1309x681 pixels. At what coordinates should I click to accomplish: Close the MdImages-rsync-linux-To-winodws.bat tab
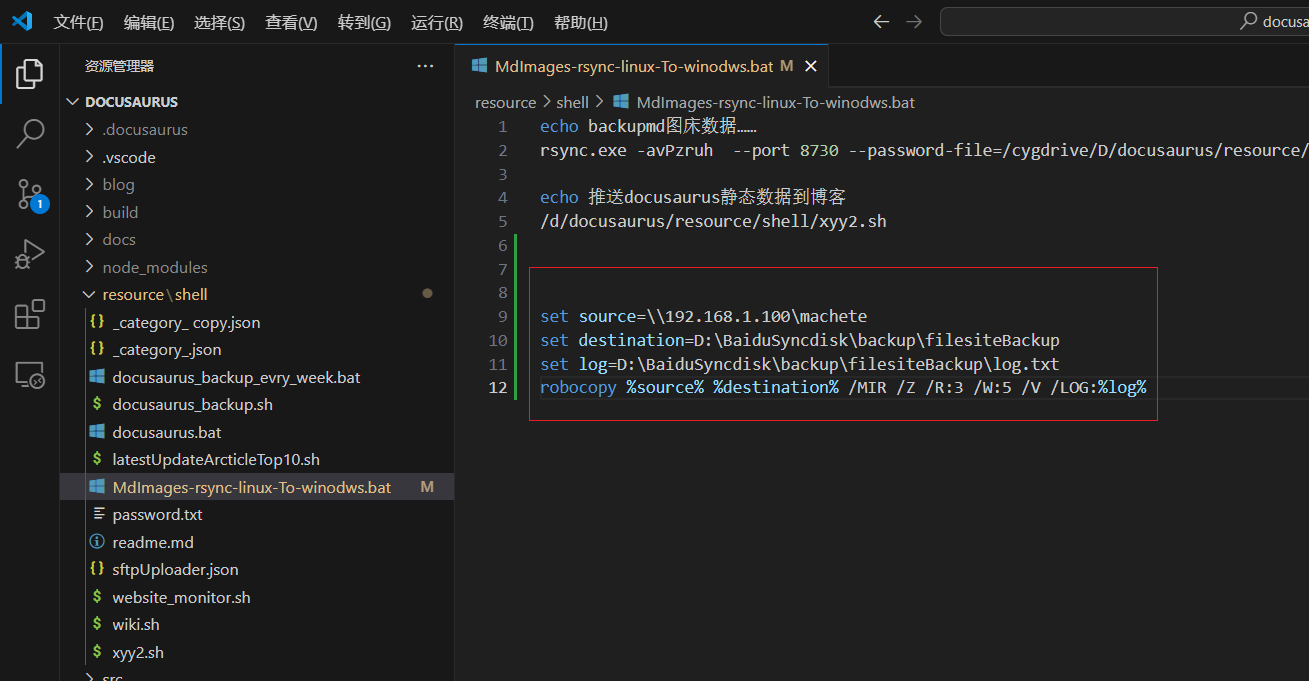(x=811, y=66)
